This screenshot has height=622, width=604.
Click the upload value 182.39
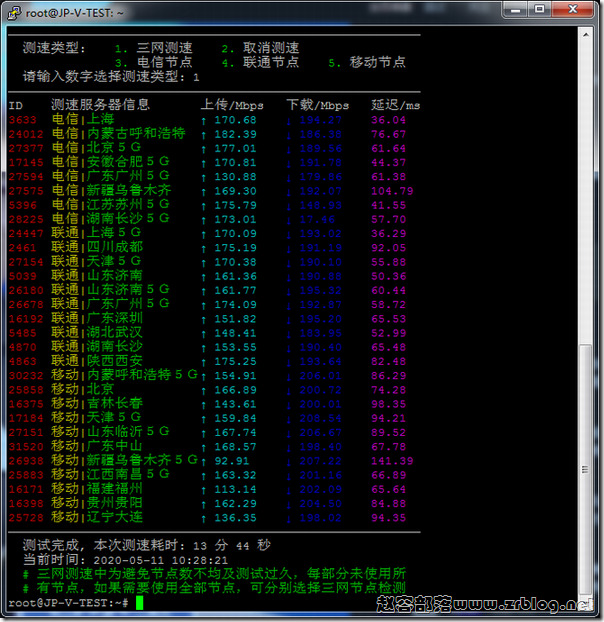tap(236, 134)
